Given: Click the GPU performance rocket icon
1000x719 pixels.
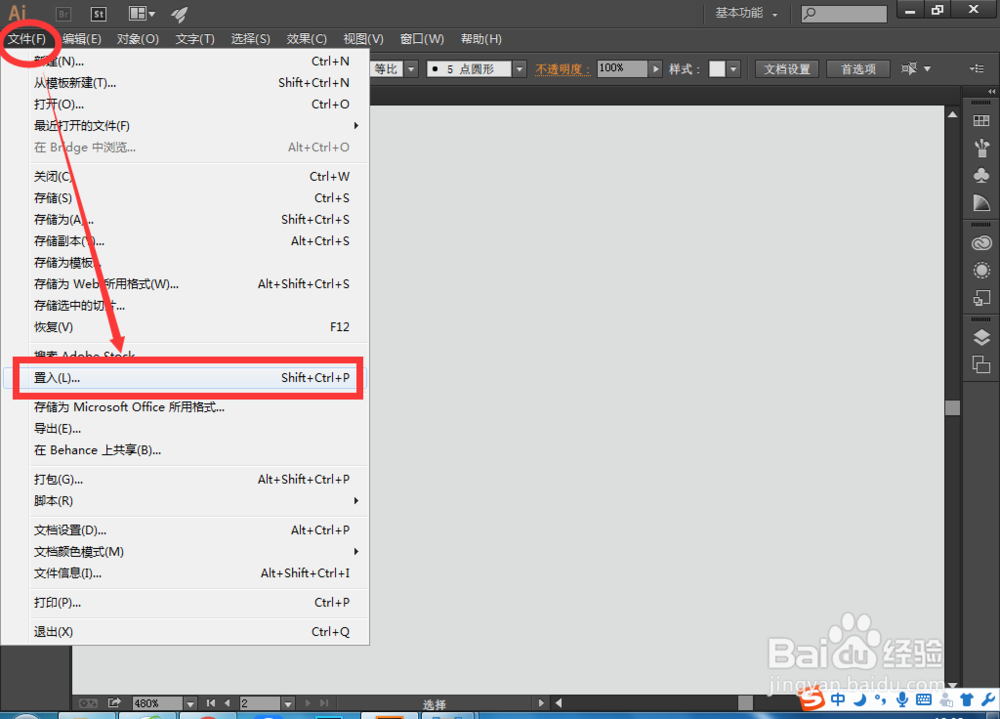Looking at the screenshot, I should pyautogui.click(x=180, y=13).
